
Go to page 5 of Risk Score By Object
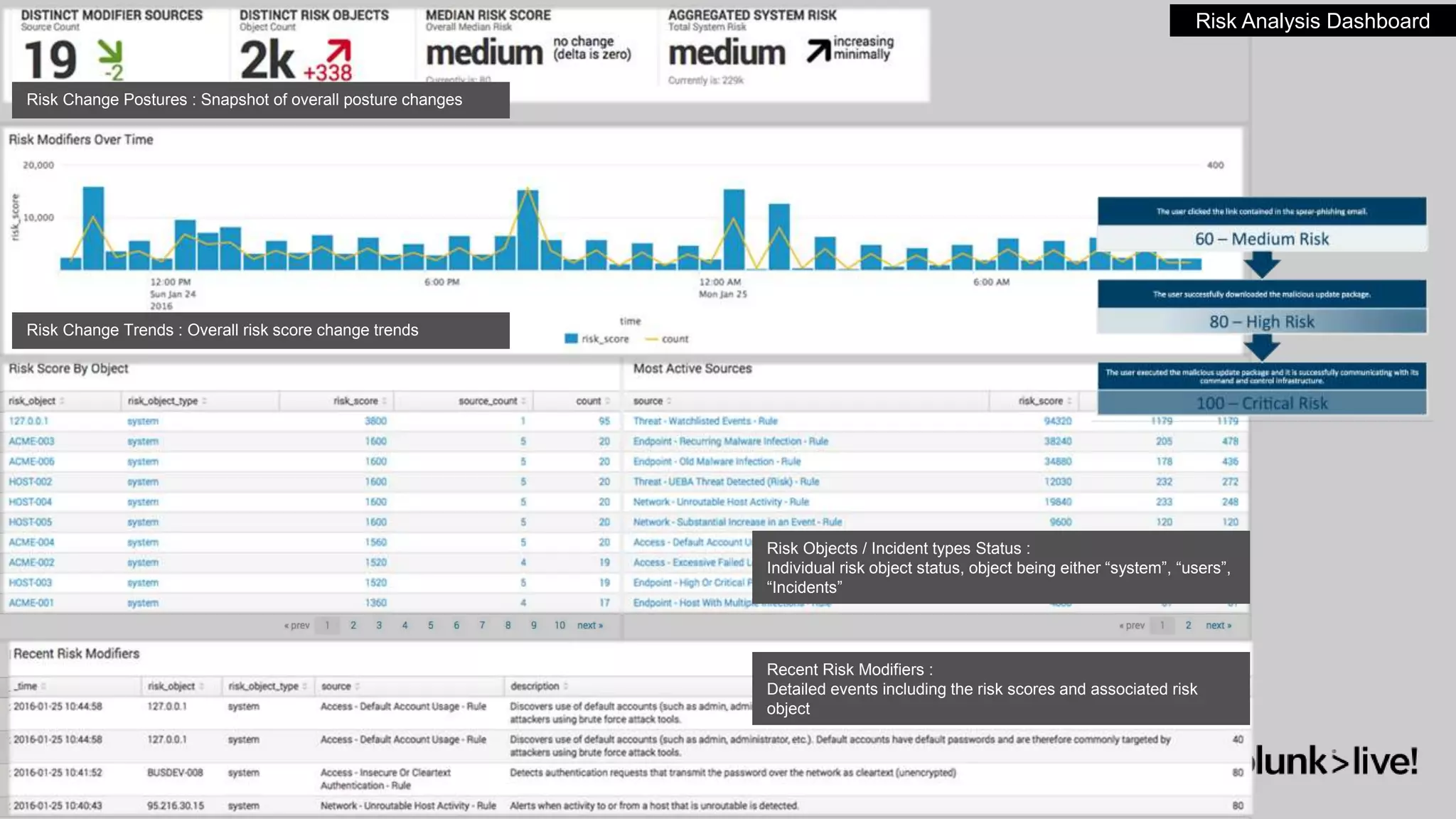pos(431,626)
